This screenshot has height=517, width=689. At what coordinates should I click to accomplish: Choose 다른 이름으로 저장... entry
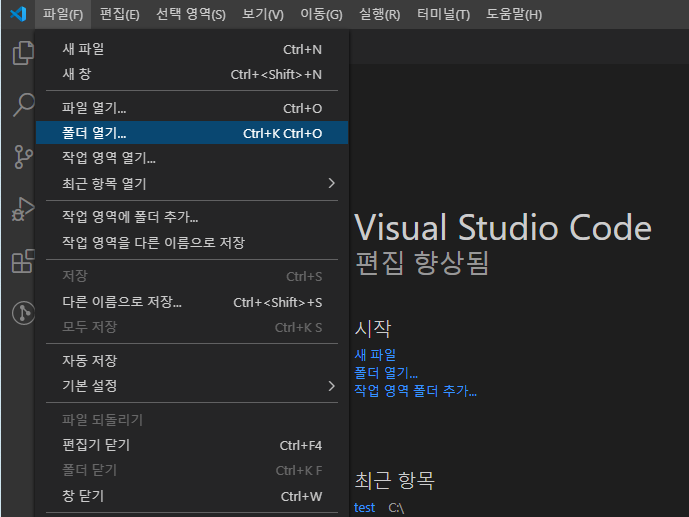pyautogui.click(x=192, y=302)
